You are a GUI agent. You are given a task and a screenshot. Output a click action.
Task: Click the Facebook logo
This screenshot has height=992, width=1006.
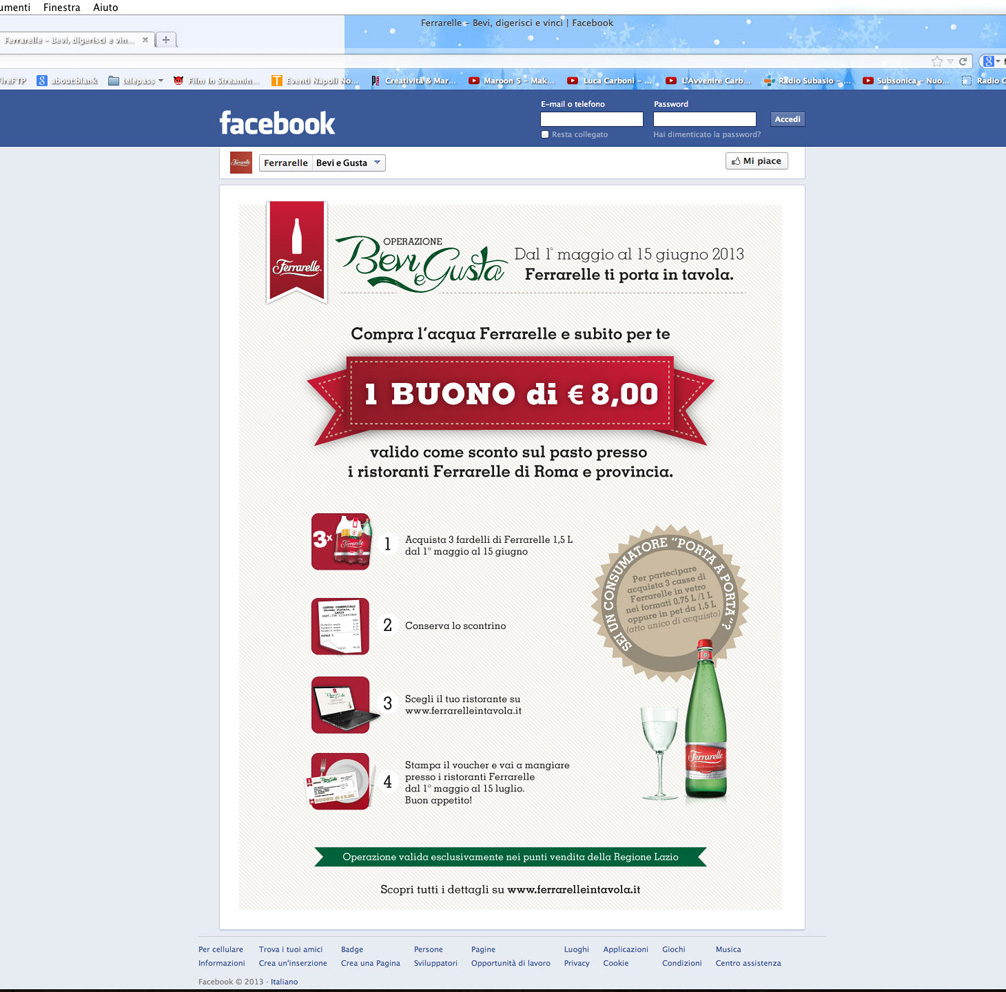coord(277,123)
